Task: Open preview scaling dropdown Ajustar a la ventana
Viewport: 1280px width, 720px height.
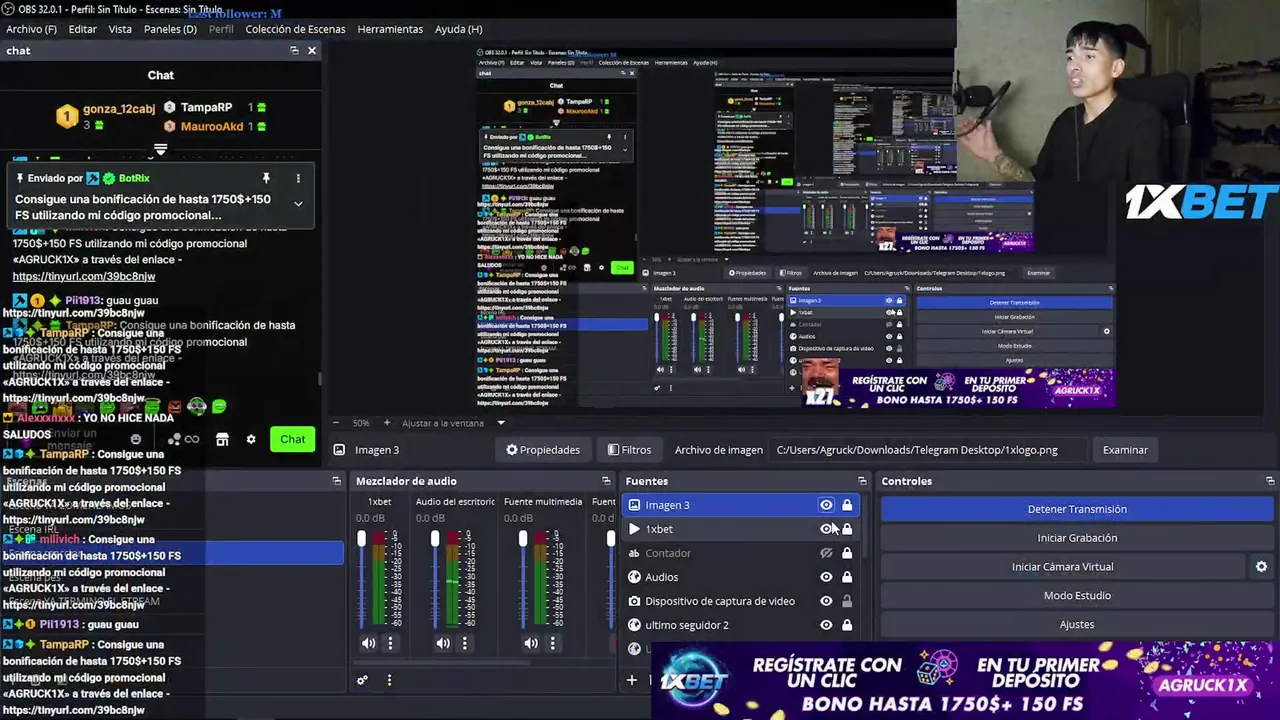Action: (x=454, y=423)
